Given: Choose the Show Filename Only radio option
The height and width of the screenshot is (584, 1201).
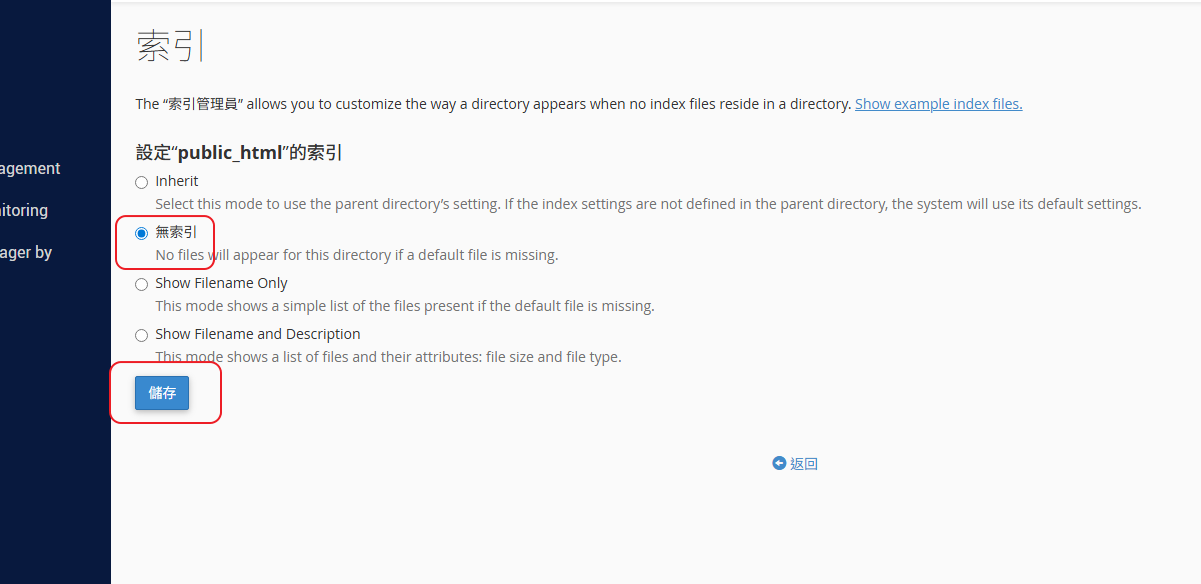Looking at the screenshot, I should [x=141, y=284].
